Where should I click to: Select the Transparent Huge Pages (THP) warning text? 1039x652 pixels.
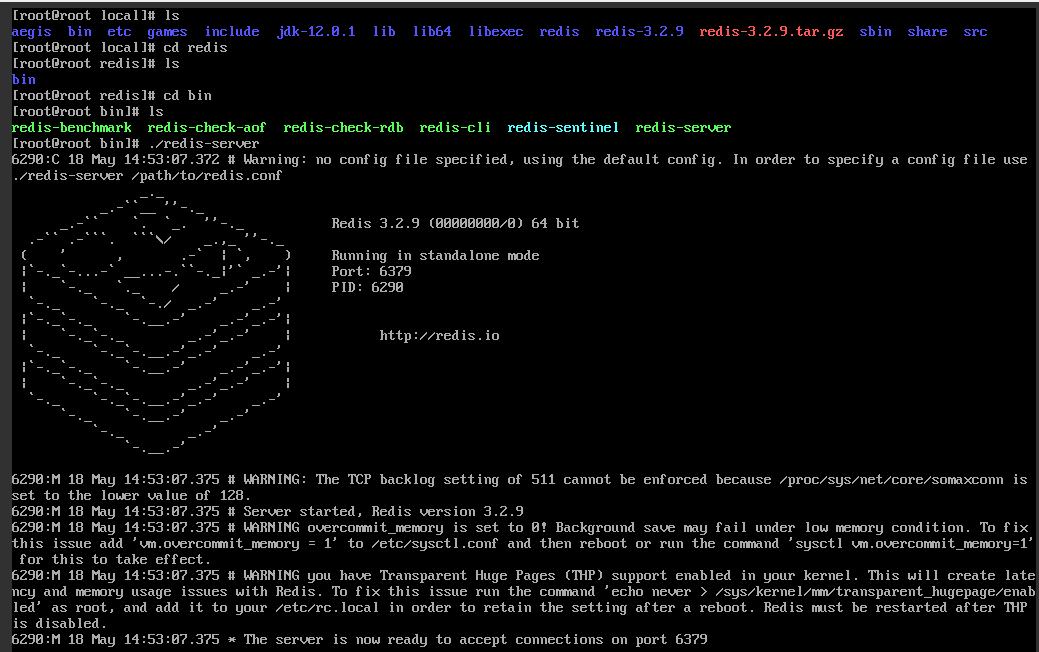point(523,600)
